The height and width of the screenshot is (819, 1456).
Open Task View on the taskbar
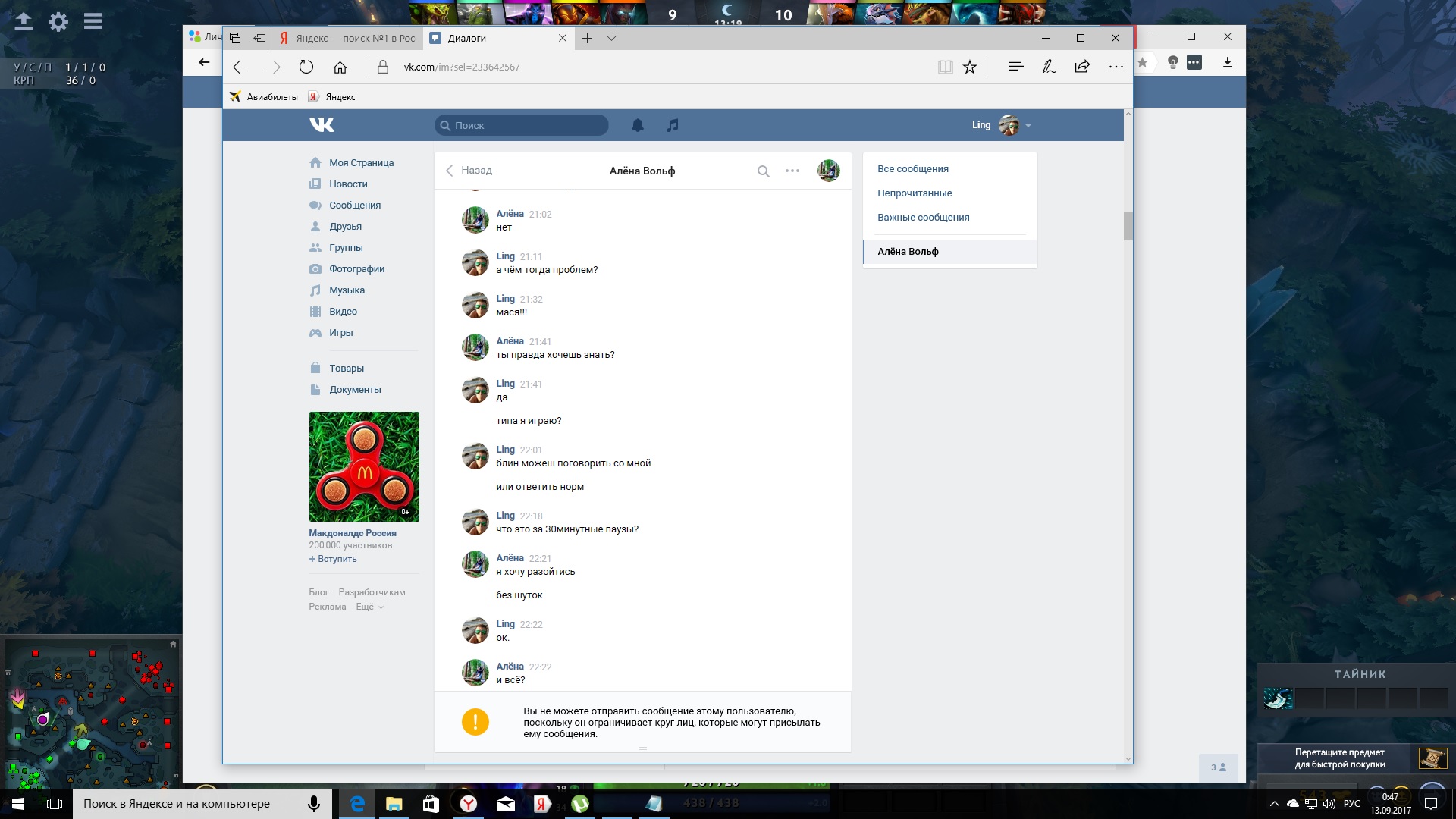point(55,804)
